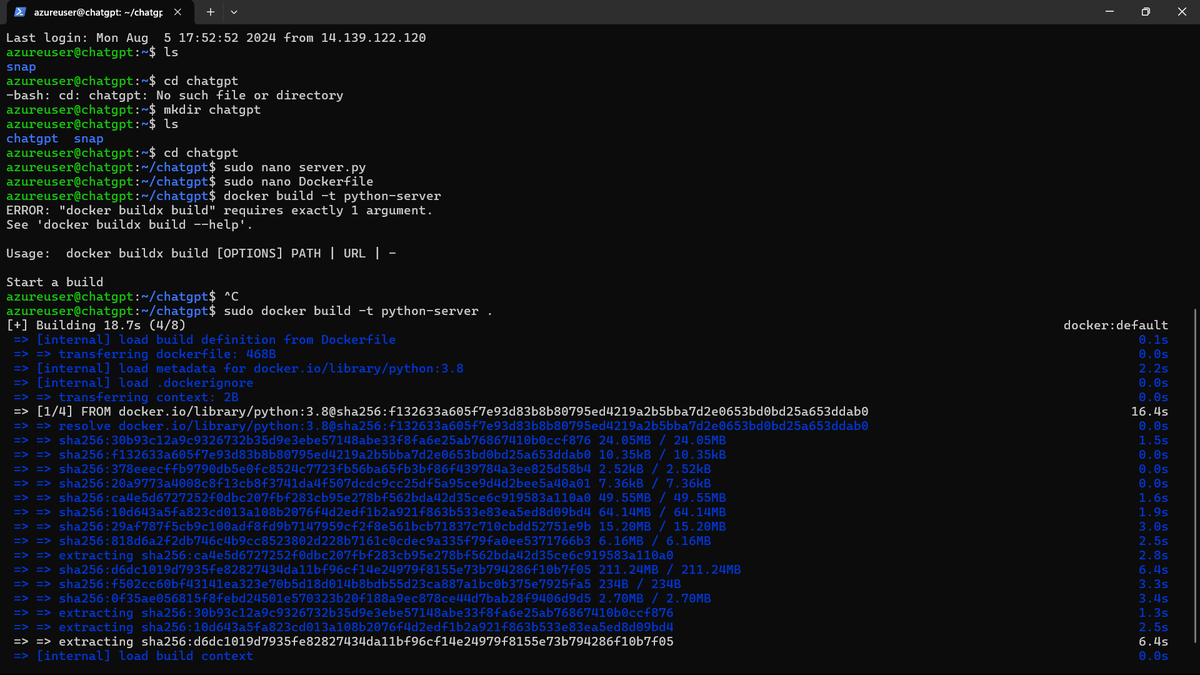Select the azureuser@chatgpt terminal tab
The height and width of the screenshot is (675, 1200).
(x=96, y=12)
